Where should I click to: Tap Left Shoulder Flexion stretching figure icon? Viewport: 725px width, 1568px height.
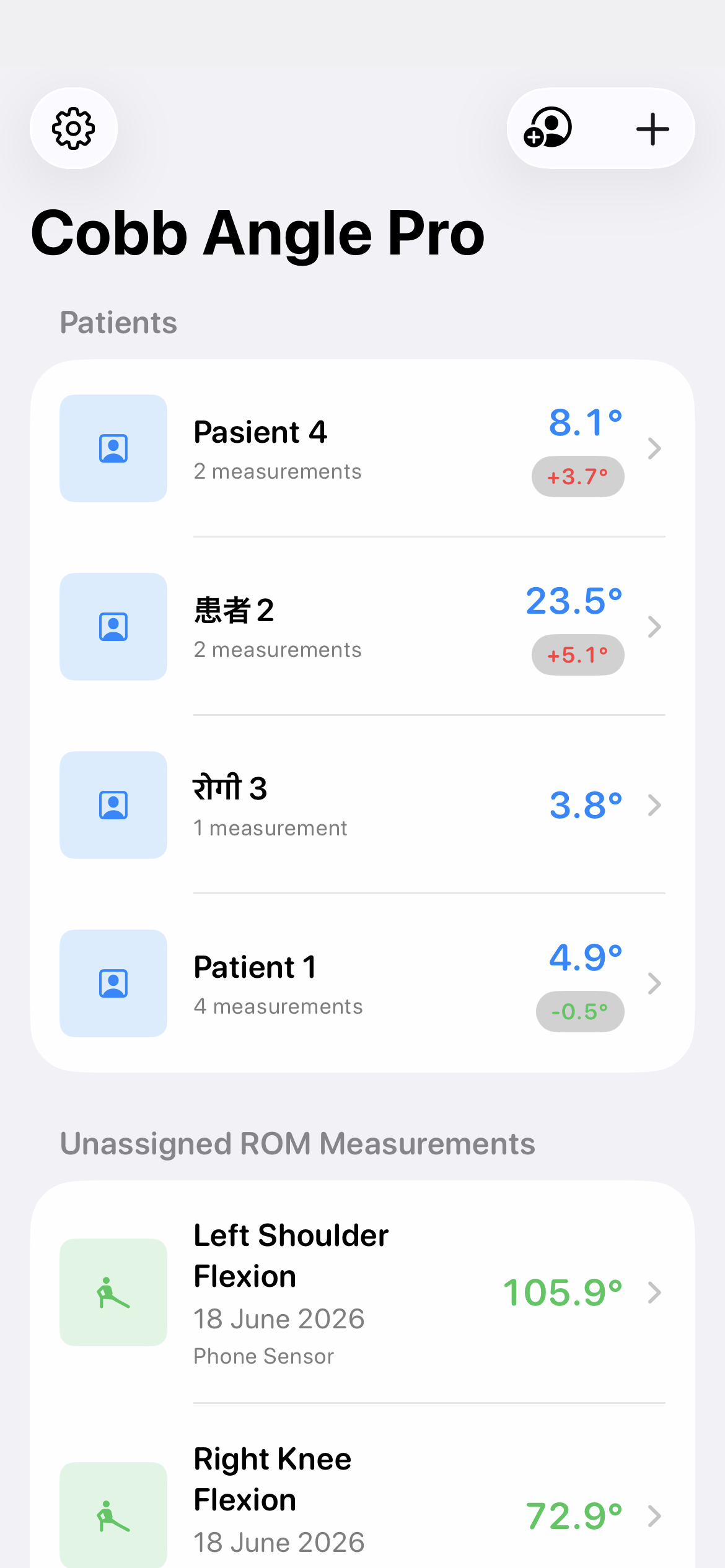tap(113, 1292)
